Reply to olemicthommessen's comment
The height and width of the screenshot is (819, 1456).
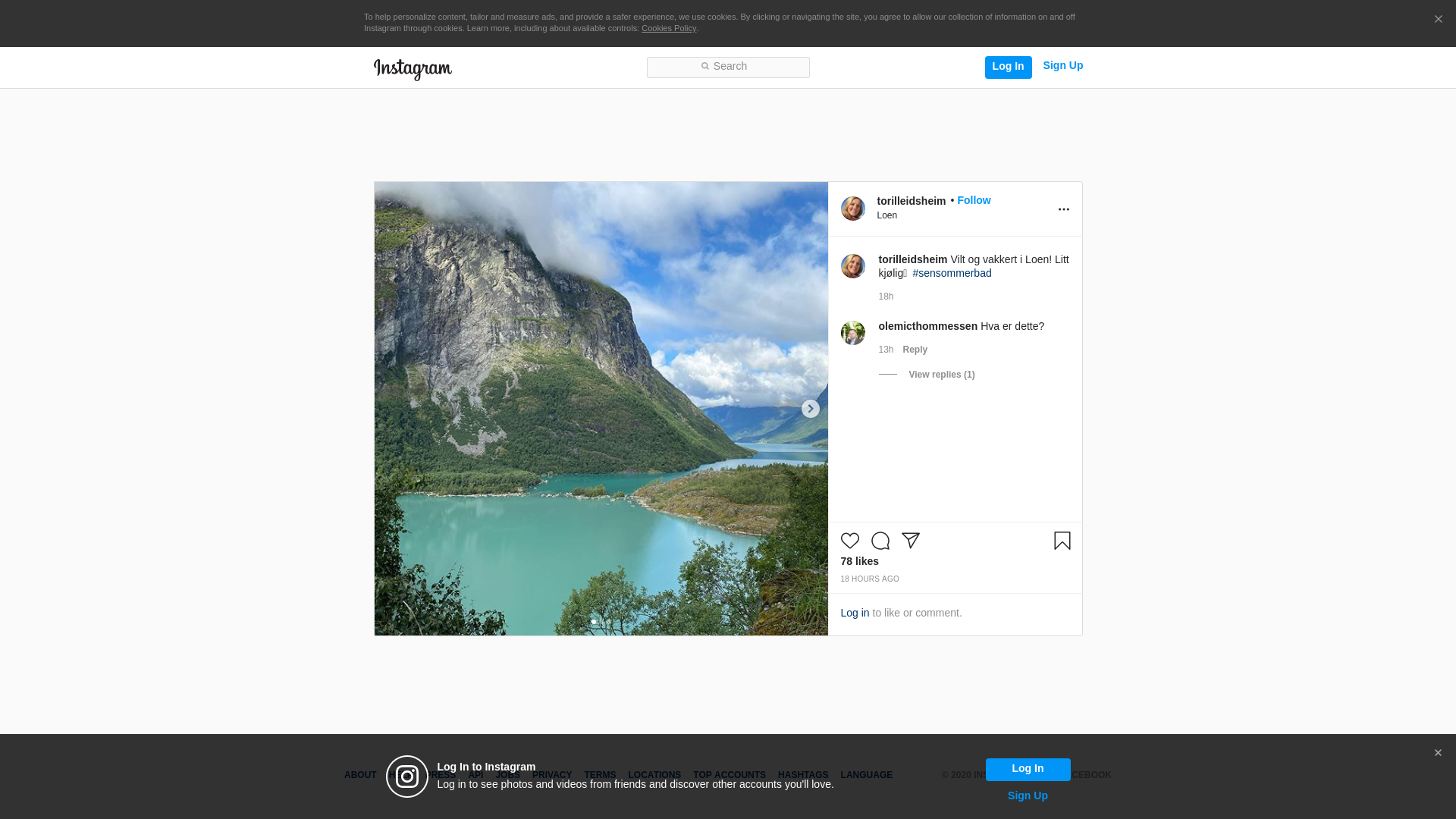[x=915, y=350]
